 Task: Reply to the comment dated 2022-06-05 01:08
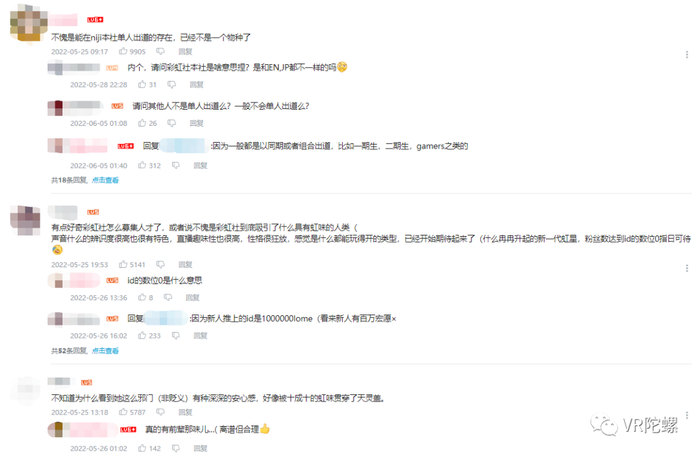coord(196,123)
